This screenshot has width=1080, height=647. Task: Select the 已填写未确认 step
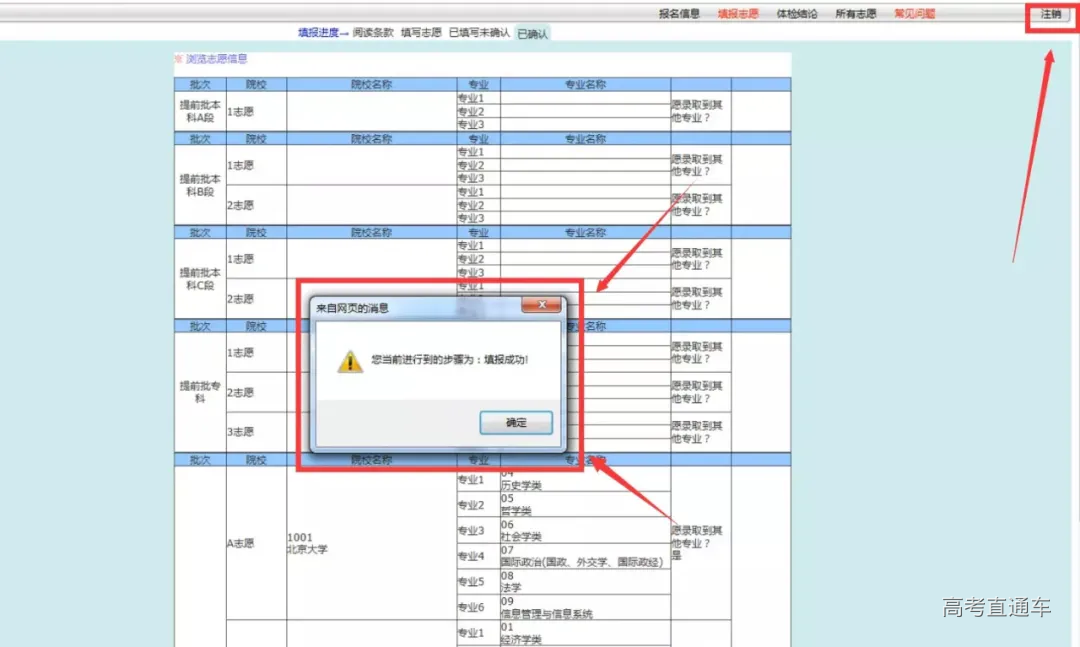click(x=479, y=33)
